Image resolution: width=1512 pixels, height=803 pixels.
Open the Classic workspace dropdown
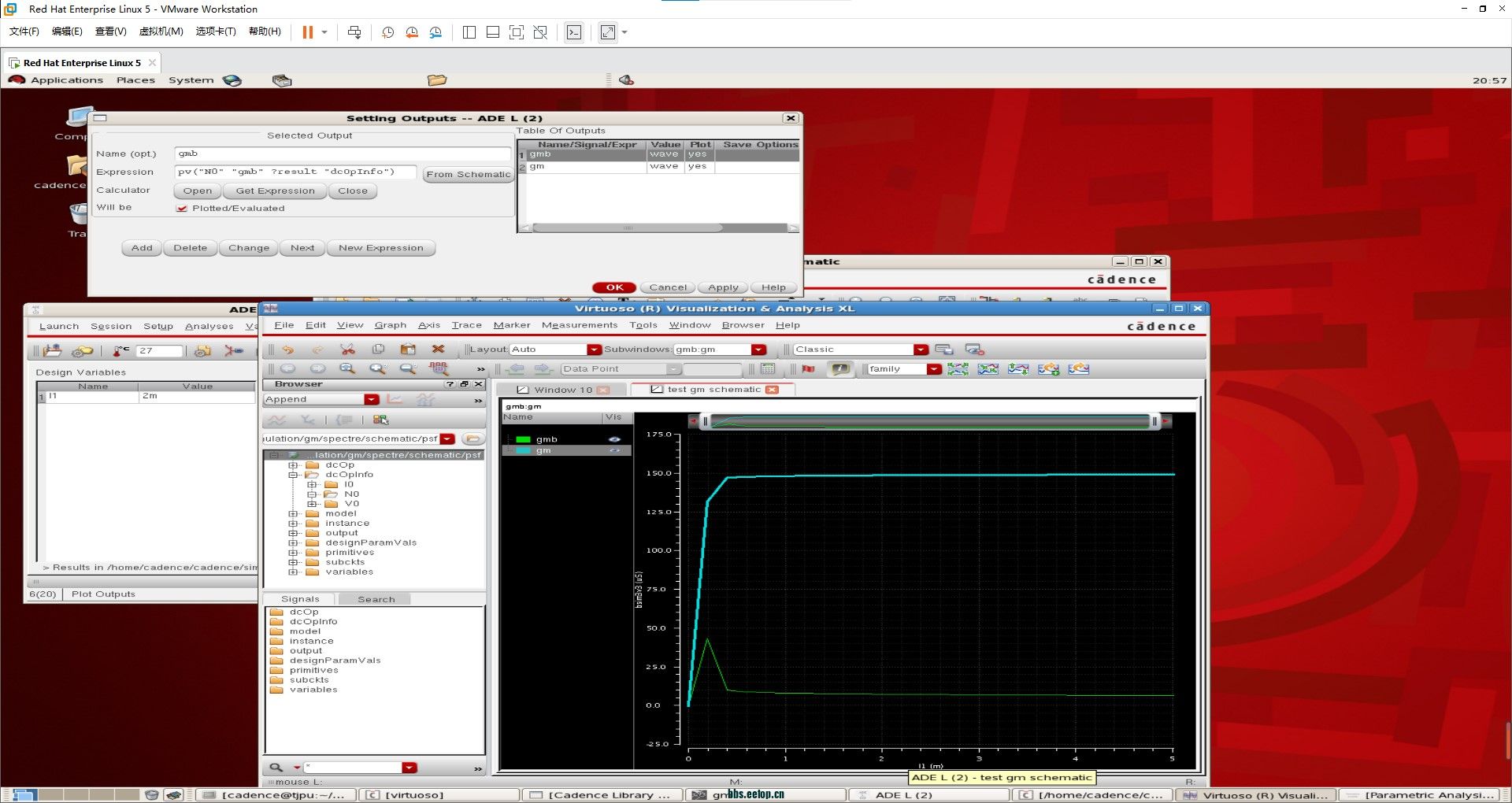click(921, 350)
